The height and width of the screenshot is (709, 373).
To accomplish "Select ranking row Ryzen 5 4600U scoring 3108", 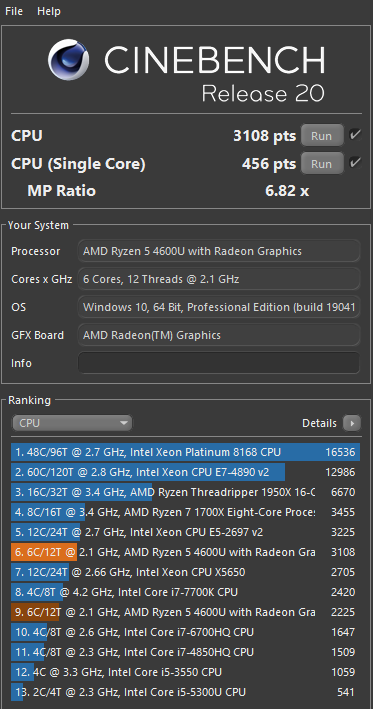I will [x=185, y=552].
